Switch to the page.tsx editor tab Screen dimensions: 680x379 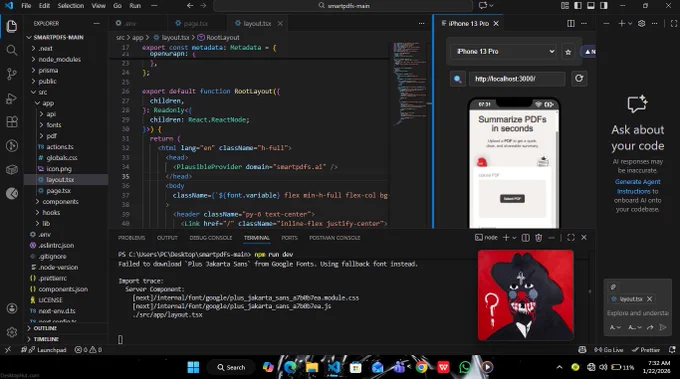[x=196, y=23]
